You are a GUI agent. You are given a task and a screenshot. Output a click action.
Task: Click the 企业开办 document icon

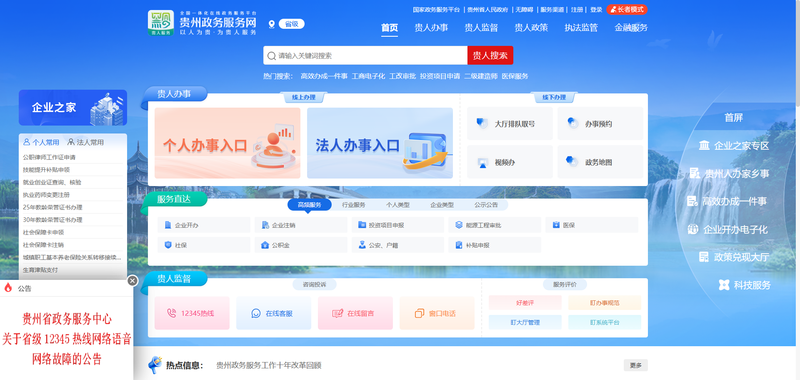pos(168,225)
